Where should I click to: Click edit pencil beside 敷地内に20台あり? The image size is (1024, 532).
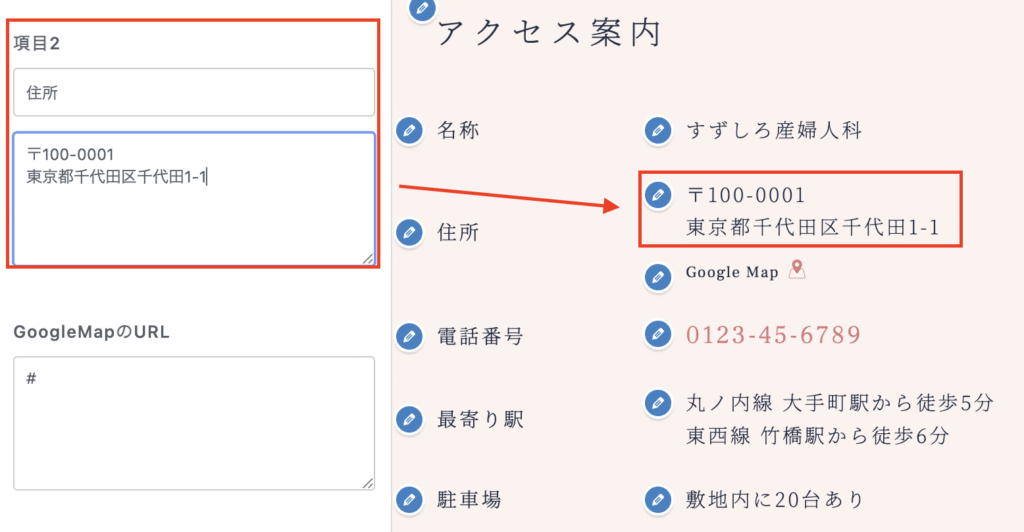coord(657,499)
